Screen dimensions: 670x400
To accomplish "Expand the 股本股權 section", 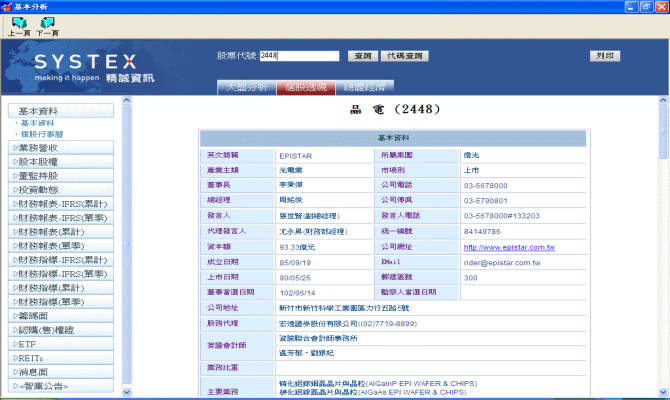I will (x=61, y=162).
